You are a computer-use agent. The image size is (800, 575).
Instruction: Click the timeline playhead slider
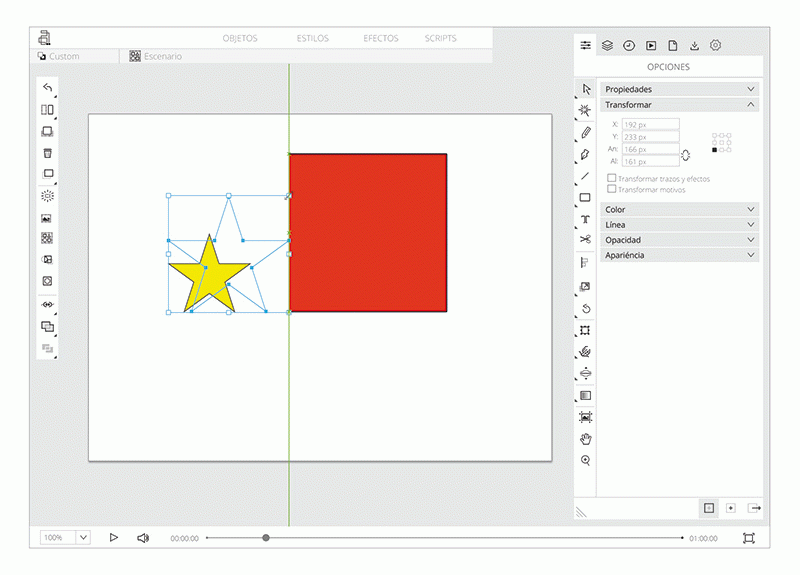[x=266, y=538]
